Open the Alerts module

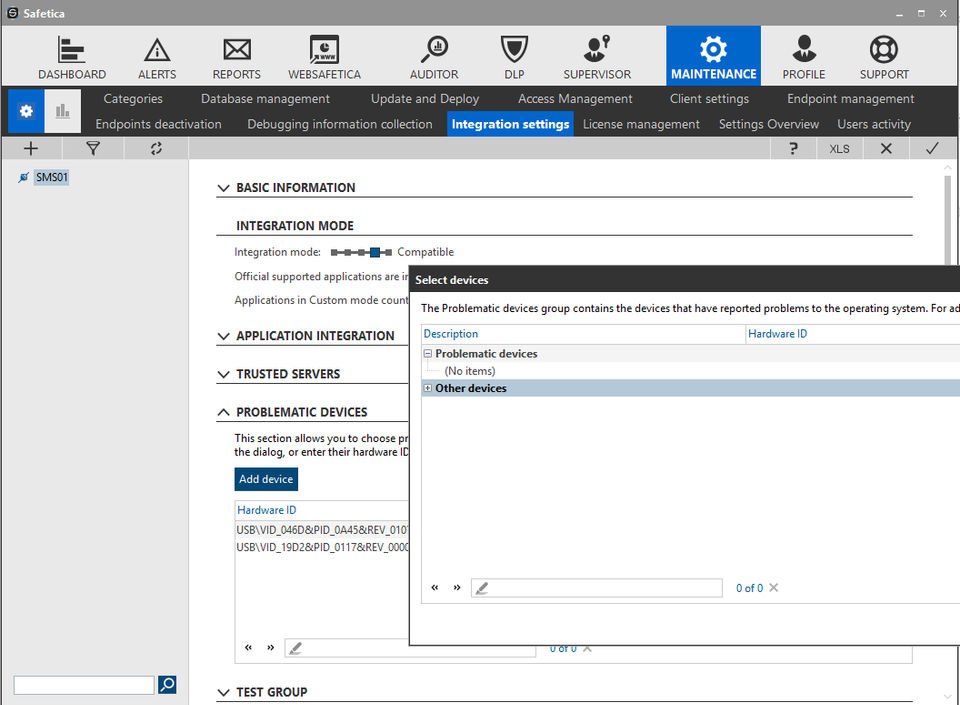157,57
